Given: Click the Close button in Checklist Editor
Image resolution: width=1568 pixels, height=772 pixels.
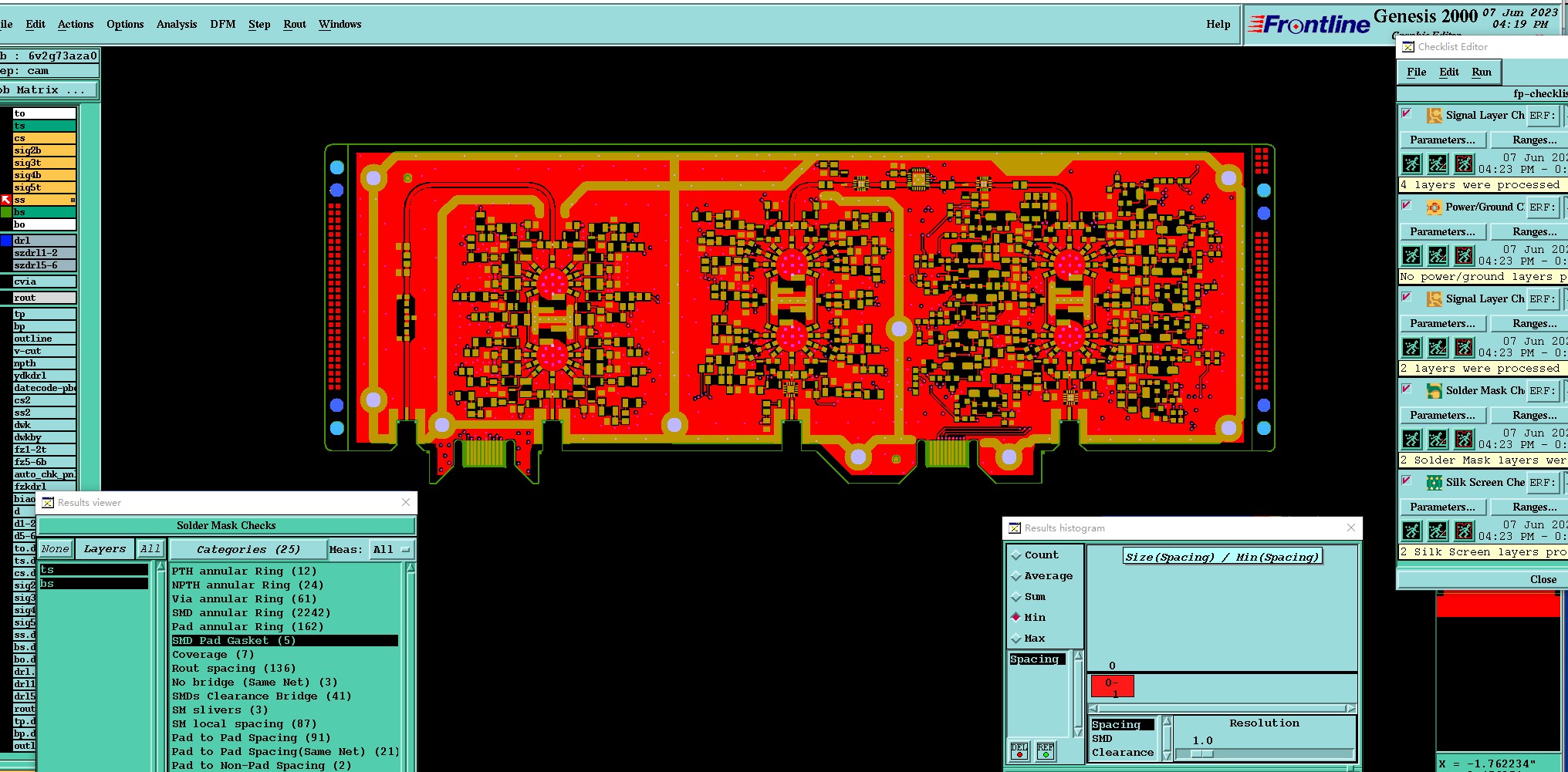Looking at the screenshot, I should pos(1543,580).
